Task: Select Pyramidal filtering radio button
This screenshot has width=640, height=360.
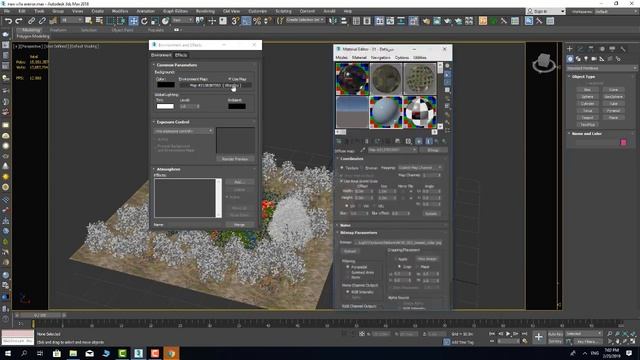Action: (348, 267)
